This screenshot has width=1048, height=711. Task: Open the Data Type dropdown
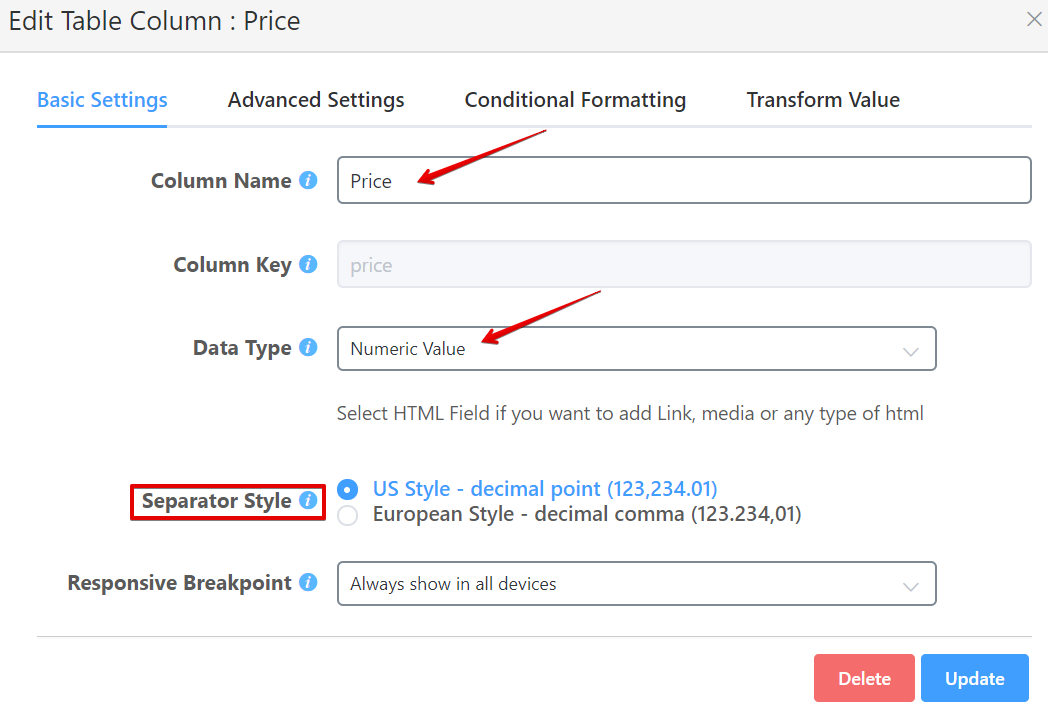pyautogui.click(x=636, y=349)
